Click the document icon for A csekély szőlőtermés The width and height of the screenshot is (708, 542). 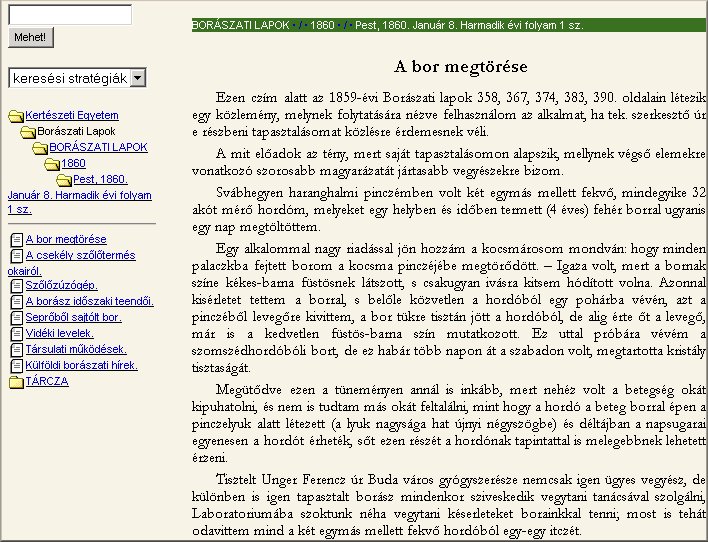click(17, 256)
